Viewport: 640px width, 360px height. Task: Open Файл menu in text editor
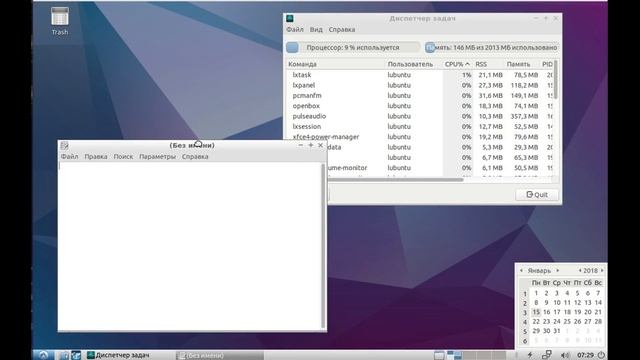pos(69,157)
